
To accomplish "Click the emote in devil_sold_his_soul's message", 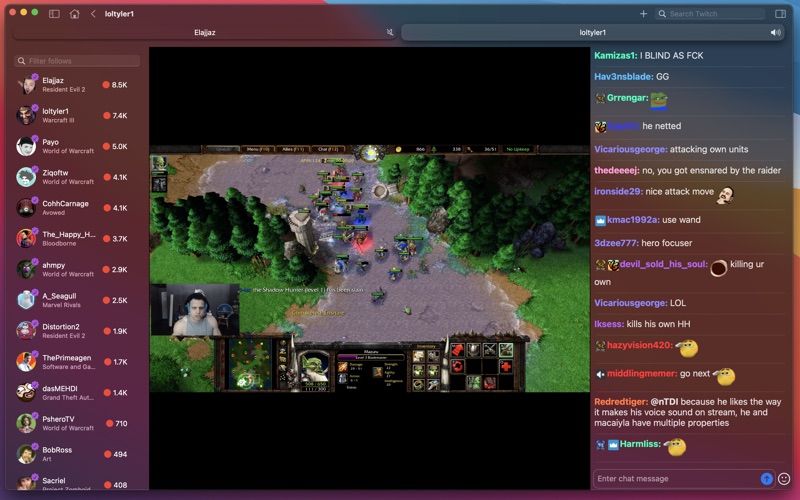I will (718, 267).
